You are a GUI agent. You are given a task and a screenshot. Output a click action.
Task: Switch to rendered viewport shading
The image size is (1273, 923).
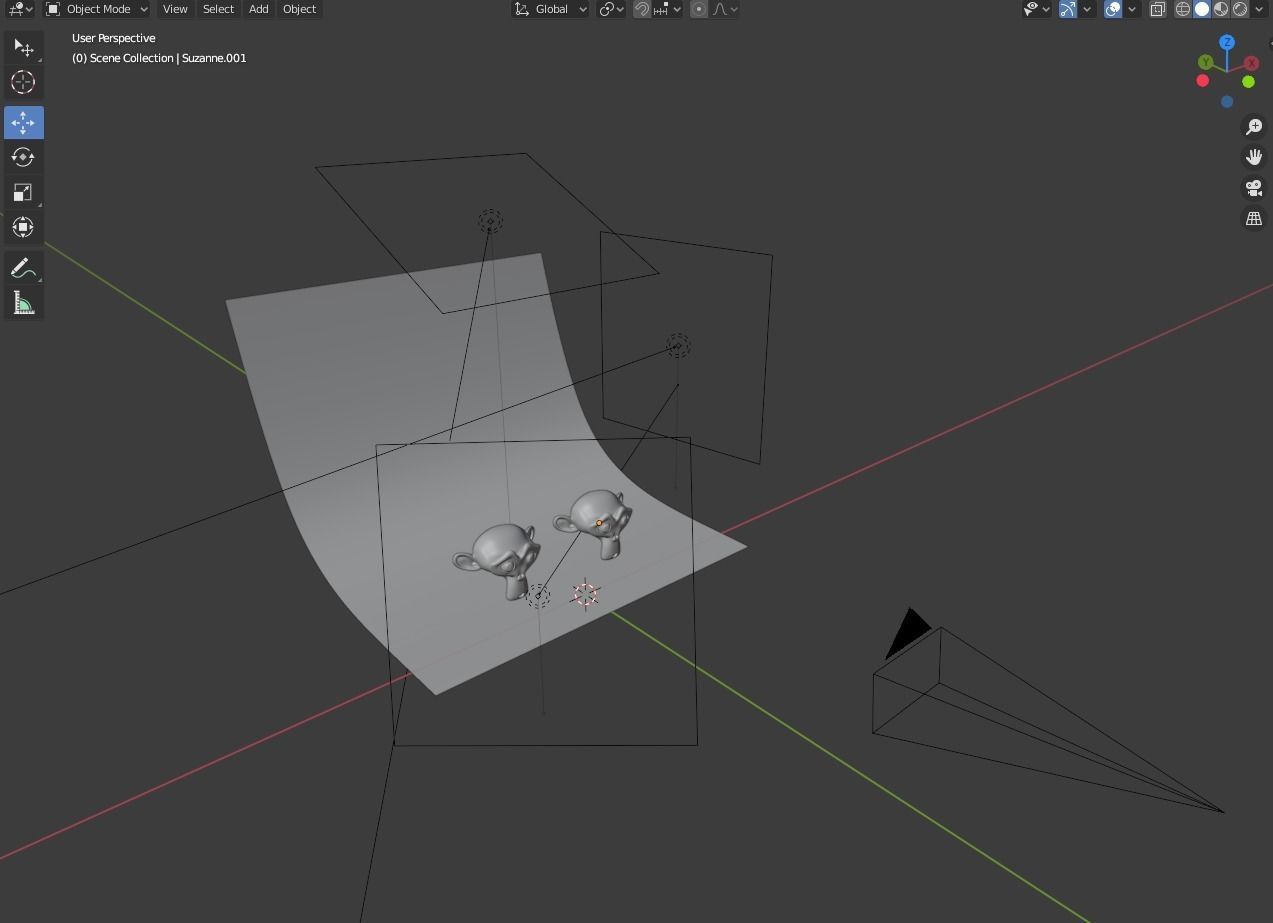(x=1240, y=9)
